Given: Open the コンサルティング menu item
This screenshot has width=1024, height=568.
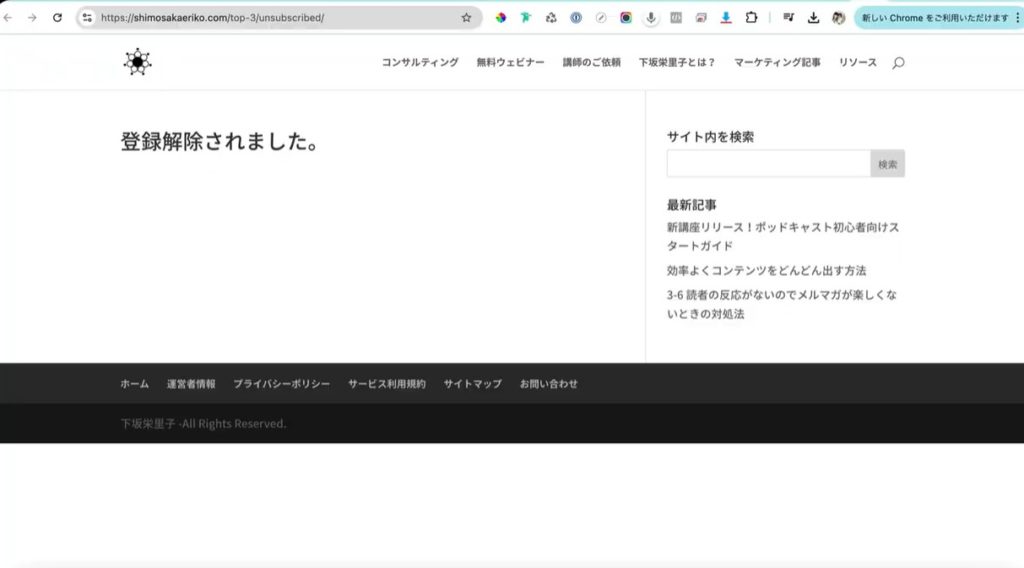Looking at the screenshot, I should coord(420,62).
